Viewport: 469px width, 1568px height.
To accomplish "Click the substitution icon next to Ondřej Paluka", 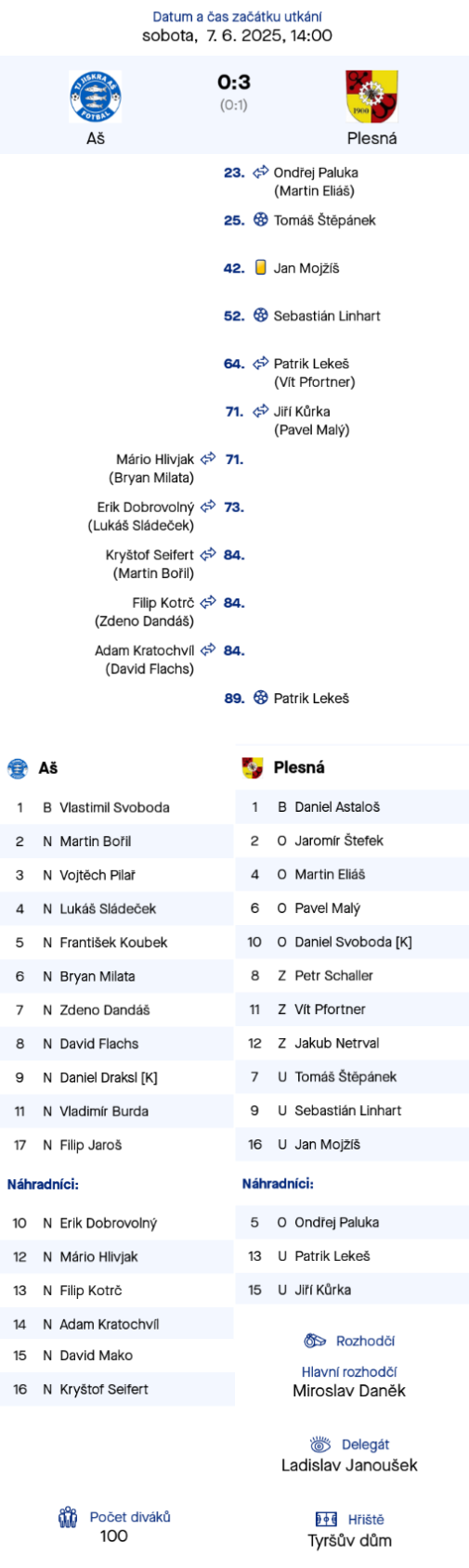I will [261, 172].
